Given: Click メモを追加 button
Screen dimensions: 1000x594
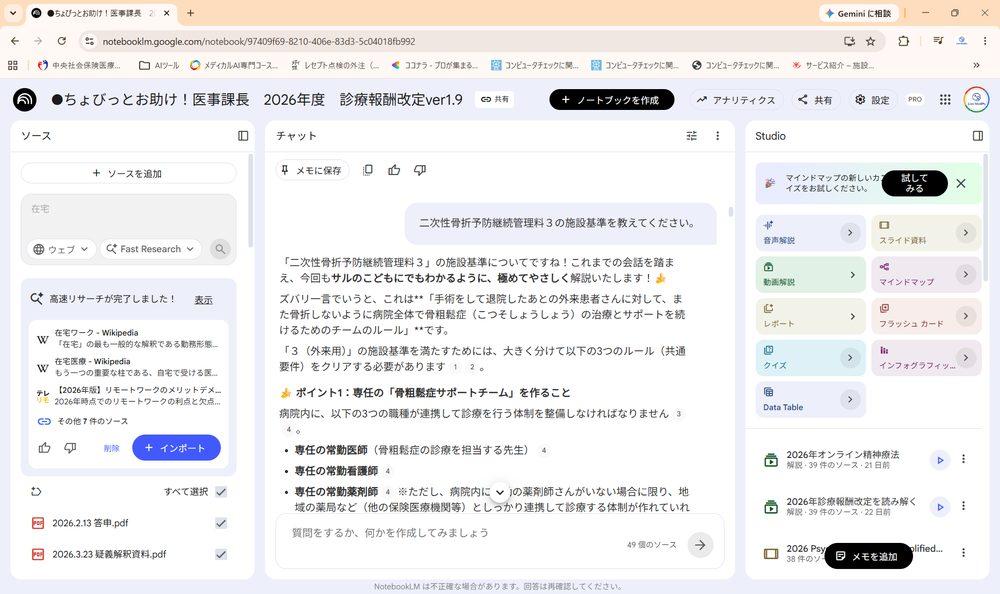Looking at the screenshot, I should click(x=868, y=556).
